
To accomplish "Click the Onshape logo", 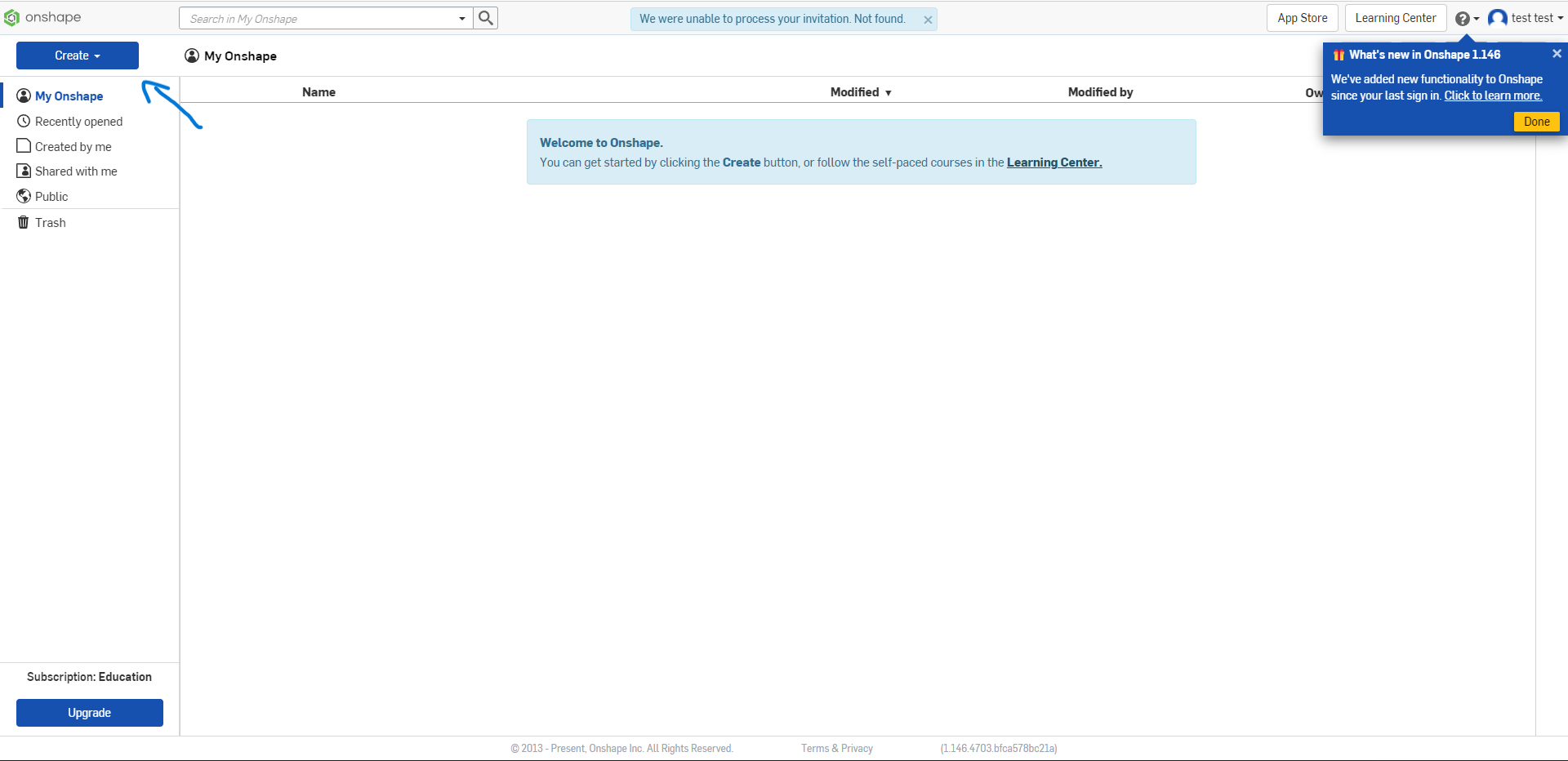I will click(42, 16).
